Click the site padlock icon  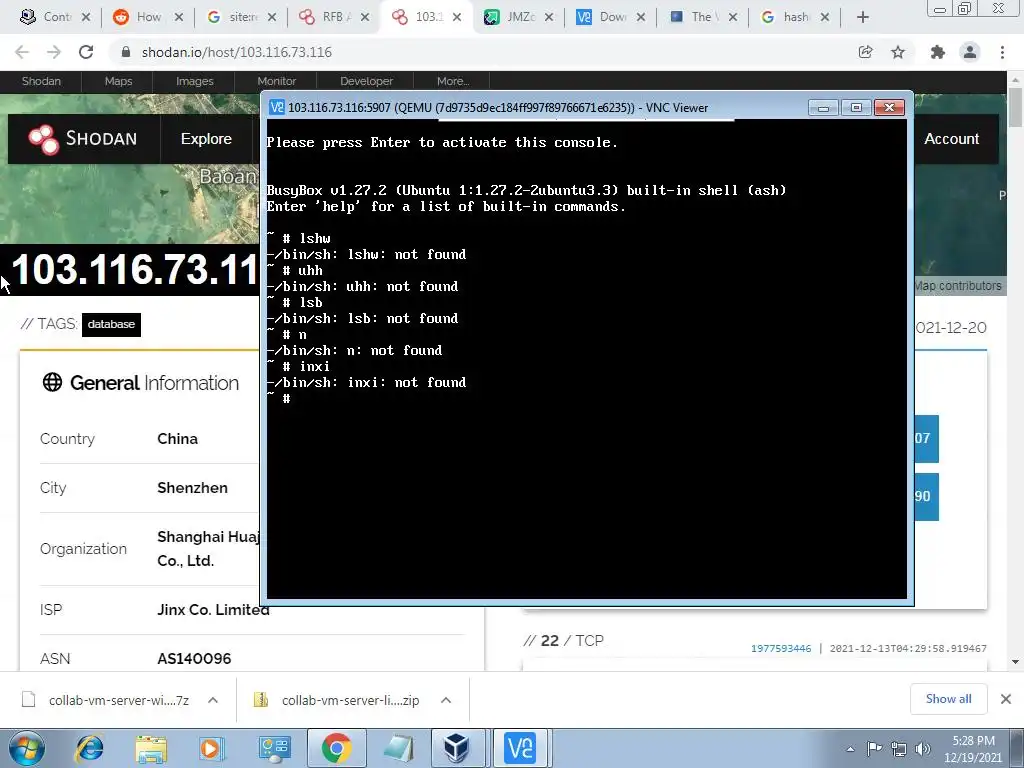coord(126,52)
